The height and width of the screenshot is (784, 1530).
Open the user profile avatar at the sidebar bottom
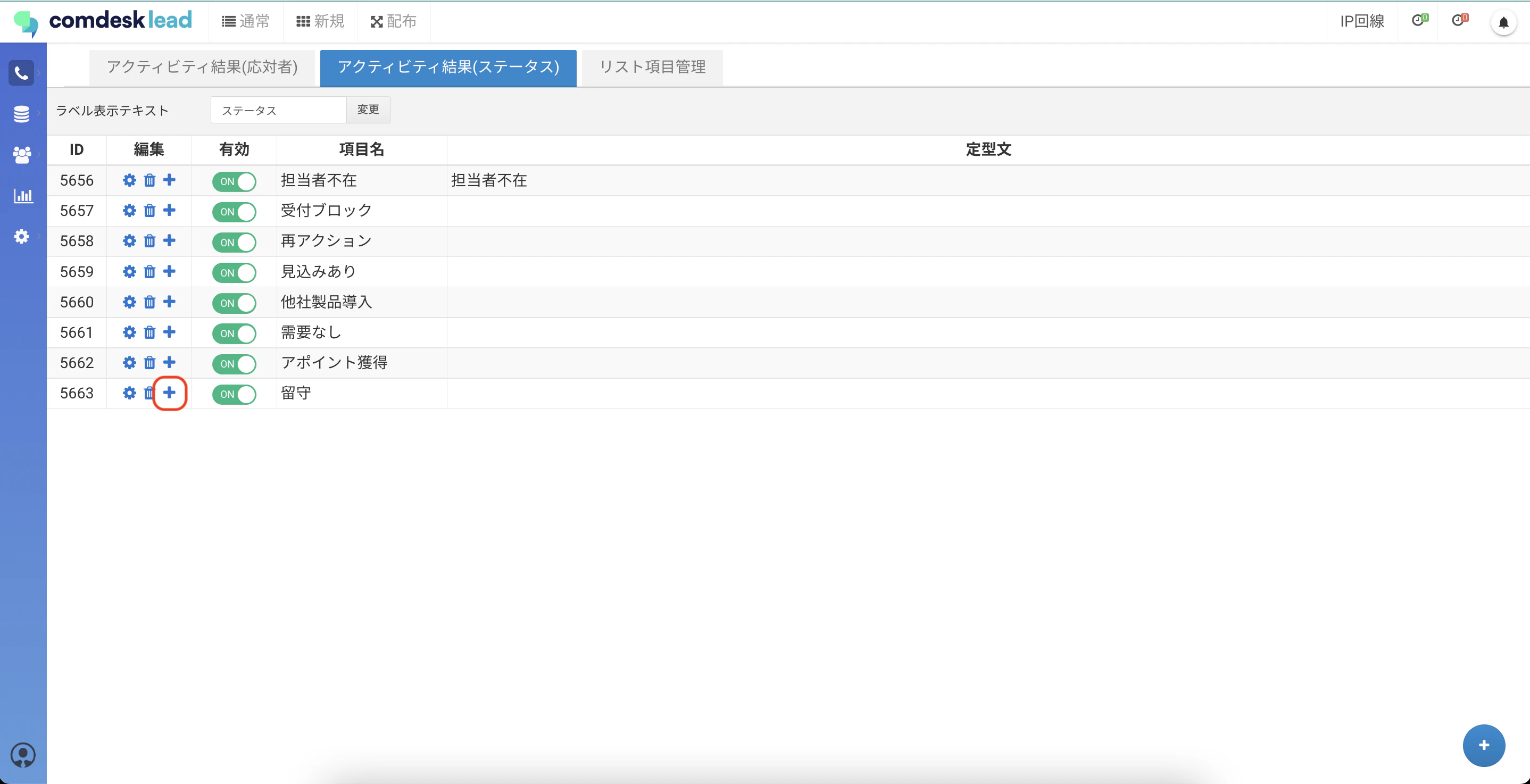[x=23, y=755]
